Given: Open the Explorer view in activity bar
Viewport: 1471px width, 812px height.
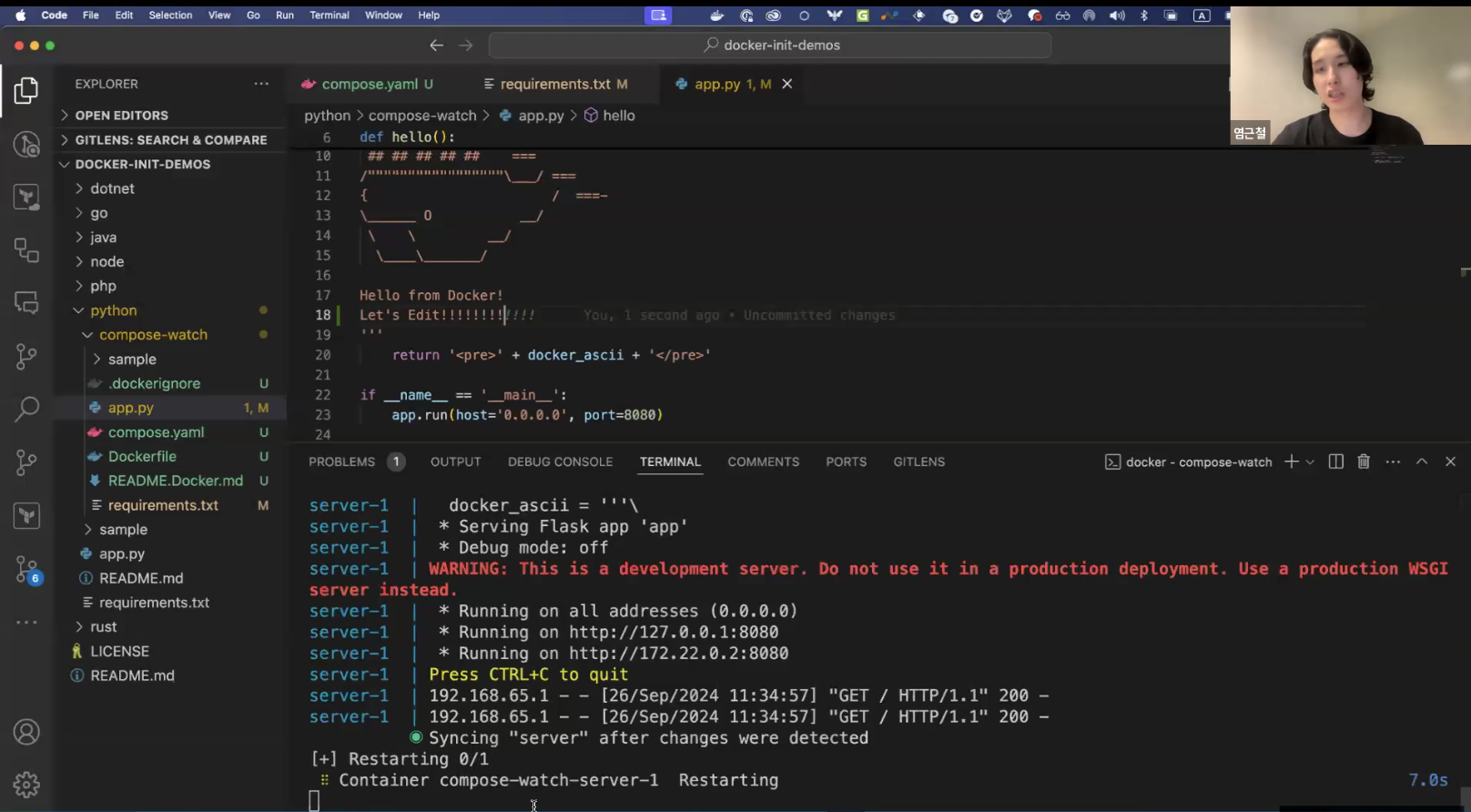Looking at the screenshot, I should 26,90.
